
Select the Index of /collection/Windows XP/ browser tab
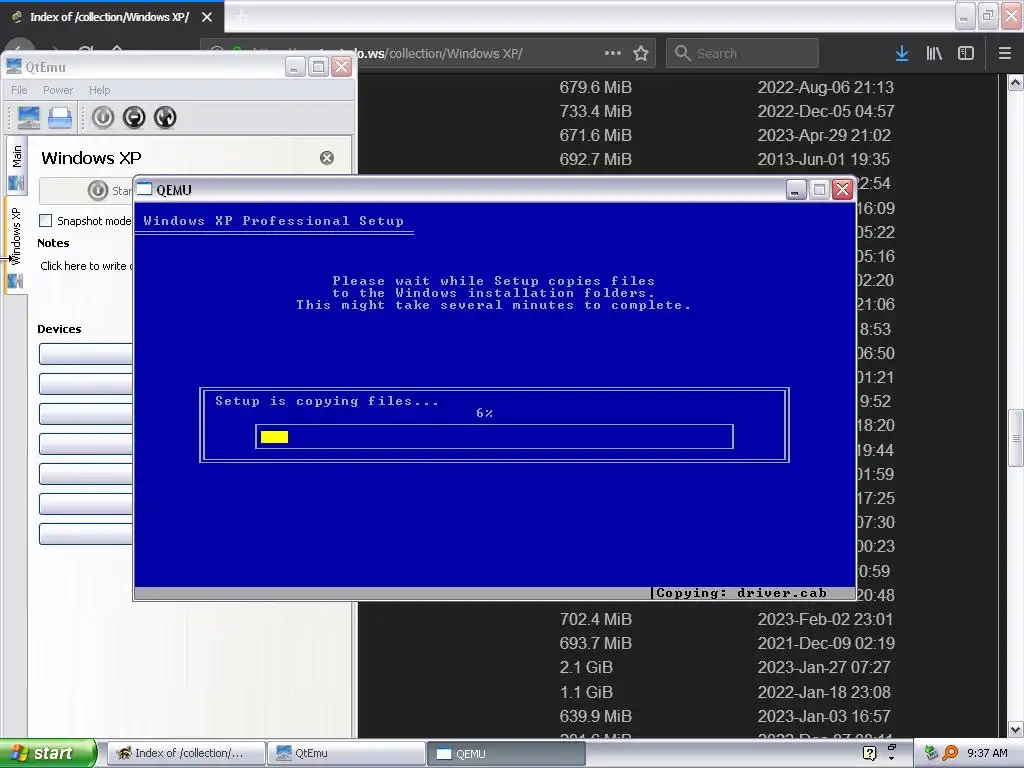112,17
